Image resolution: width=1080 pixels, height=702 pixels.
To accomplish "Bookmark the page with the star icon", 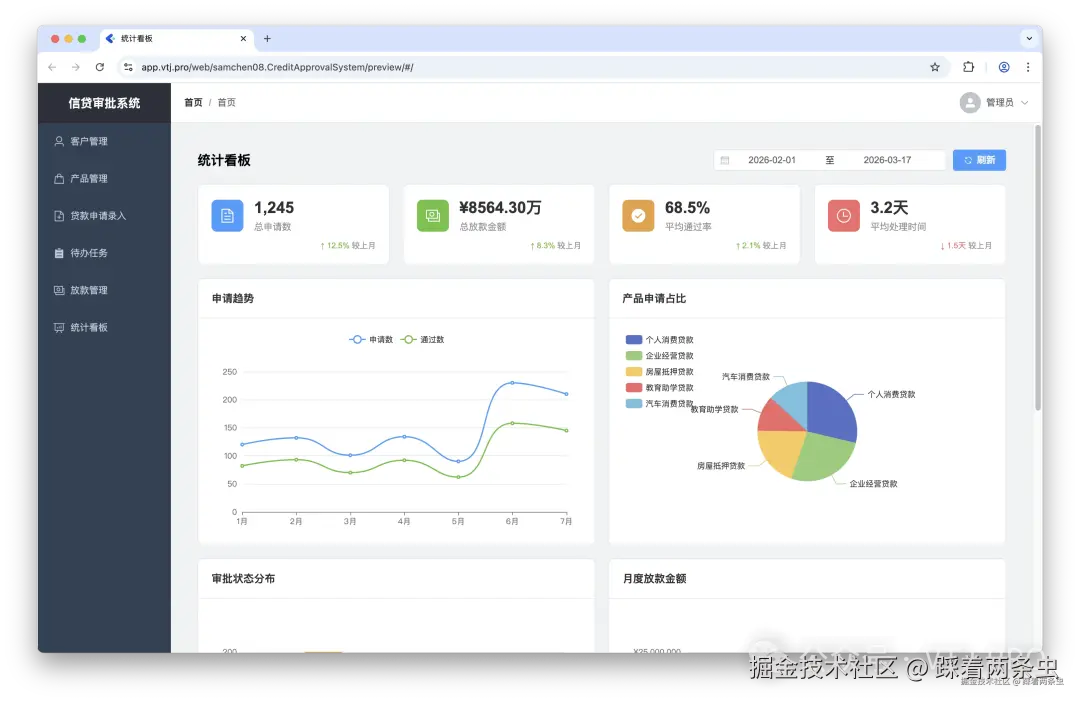I will (934, 66).
